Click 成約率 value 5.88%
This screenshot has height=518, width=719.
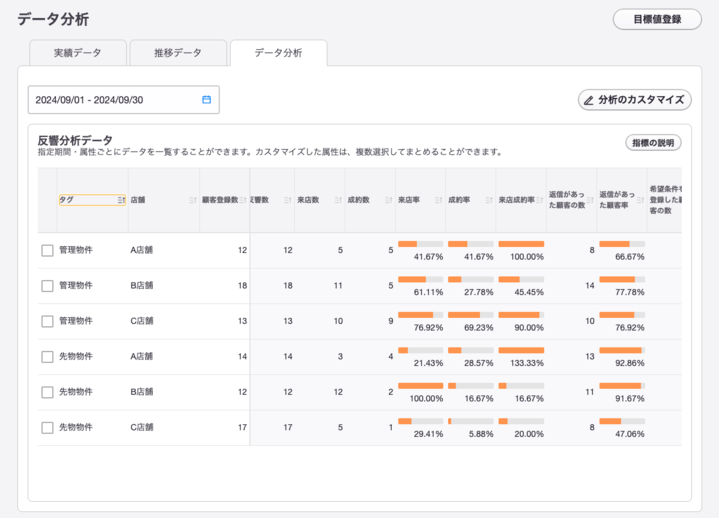[481, 434]
